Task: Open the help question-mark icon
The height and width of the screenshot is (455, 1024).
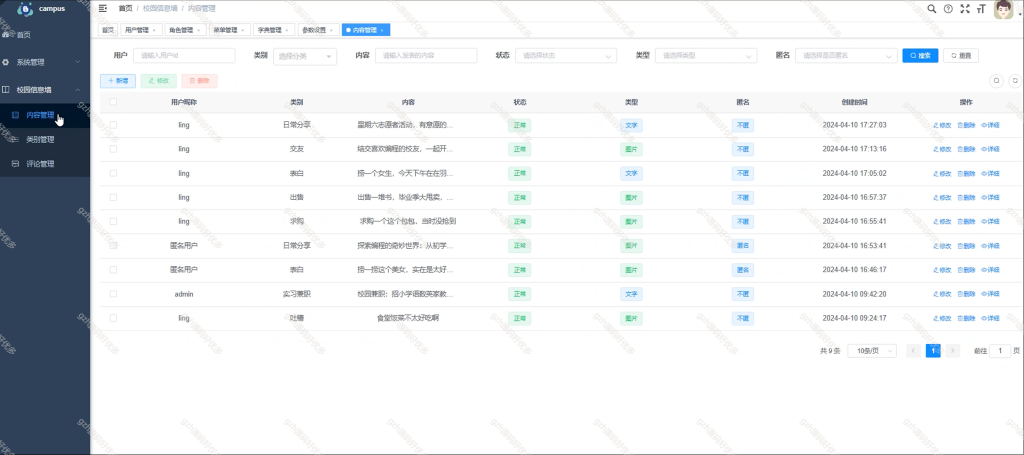Action: coord(948,8)
